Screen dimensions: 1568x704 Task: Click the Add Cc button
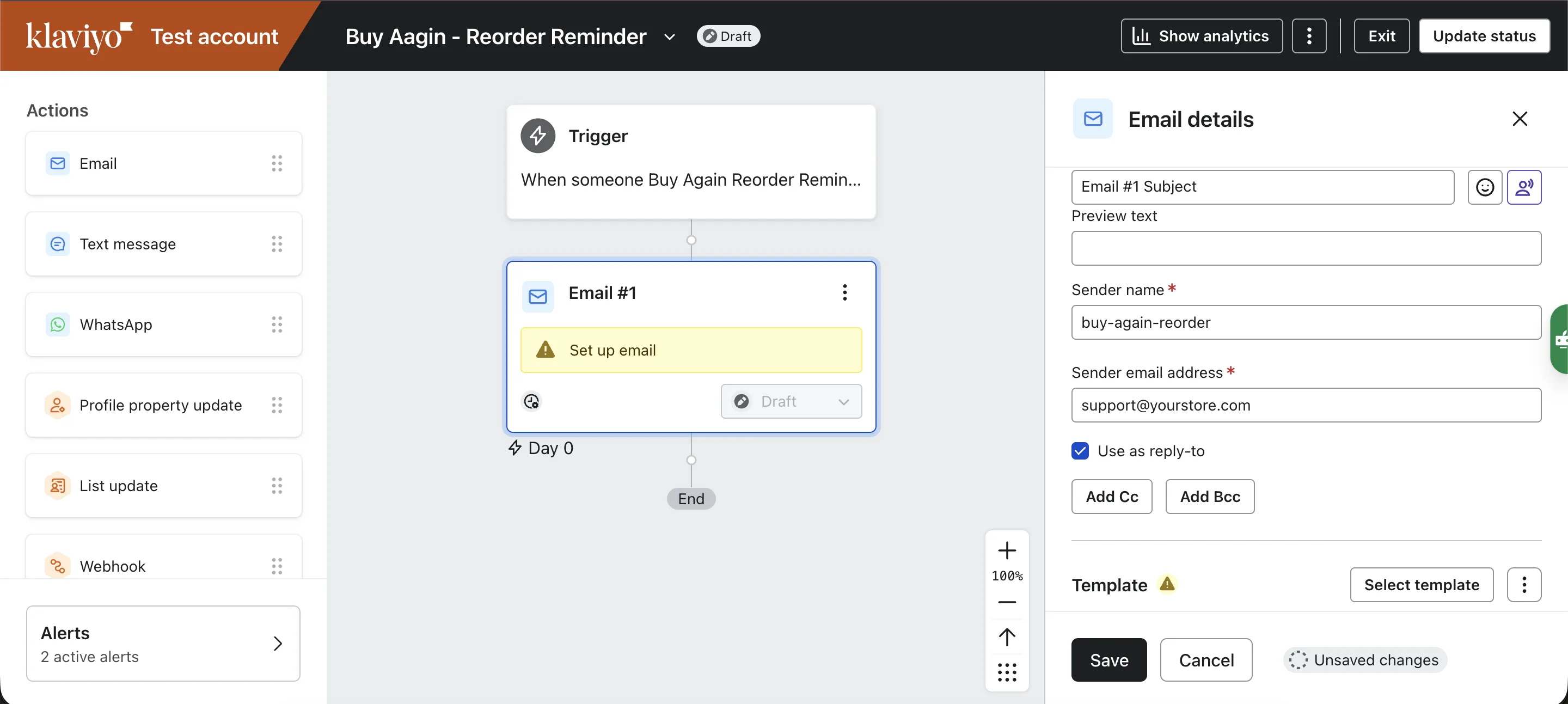tap(1111, 497)
